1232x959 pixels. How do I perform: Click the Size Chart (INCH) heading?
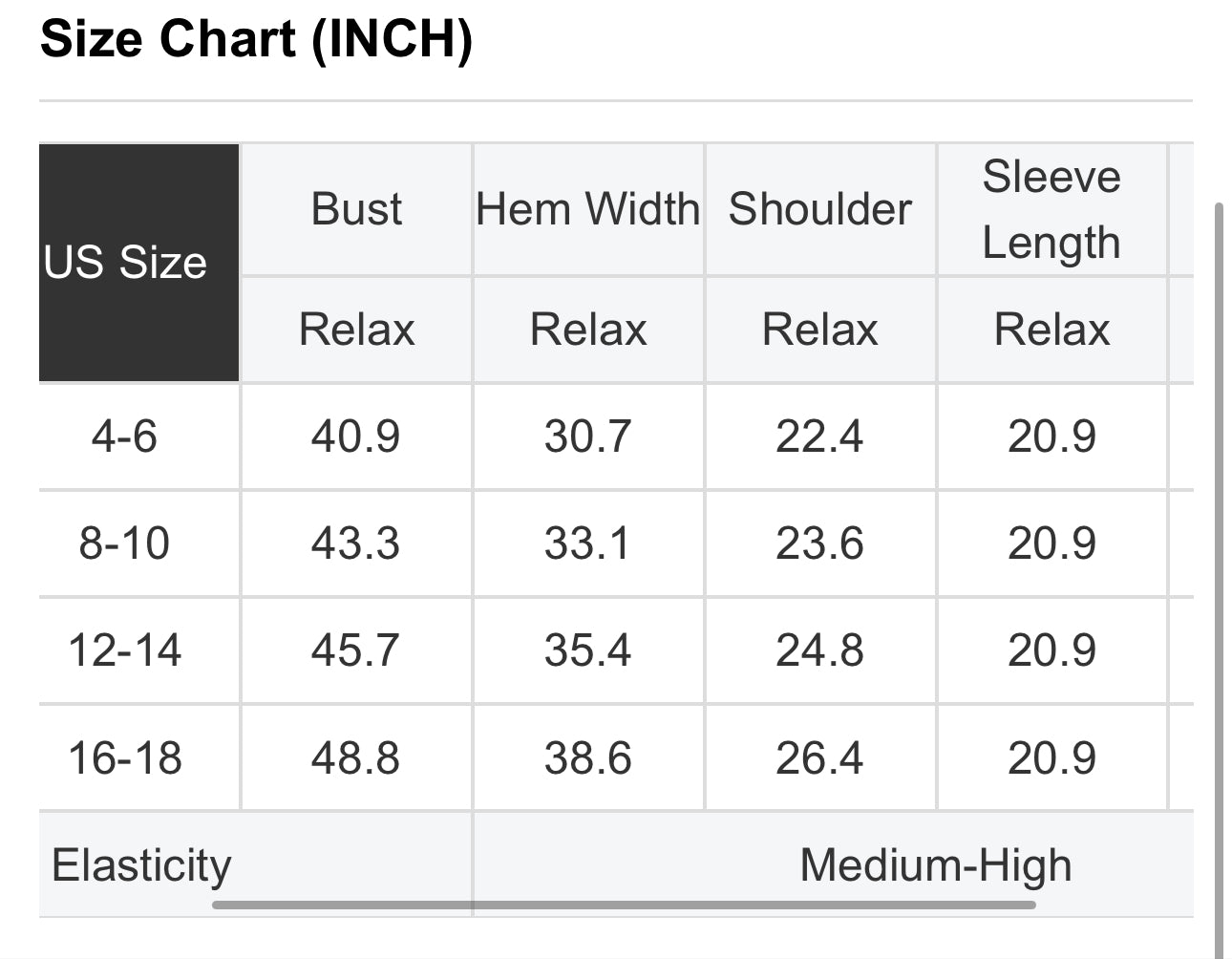pyautogui.click(x=256, y=40)
